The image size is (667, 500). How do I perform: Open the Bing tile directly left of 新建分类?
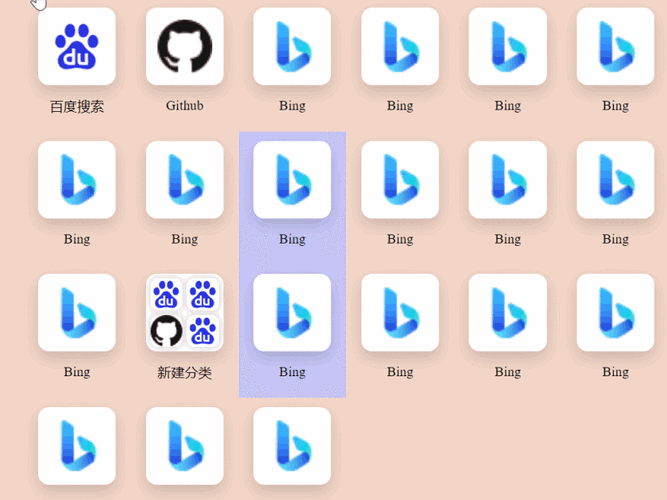[x=77, y=313]
